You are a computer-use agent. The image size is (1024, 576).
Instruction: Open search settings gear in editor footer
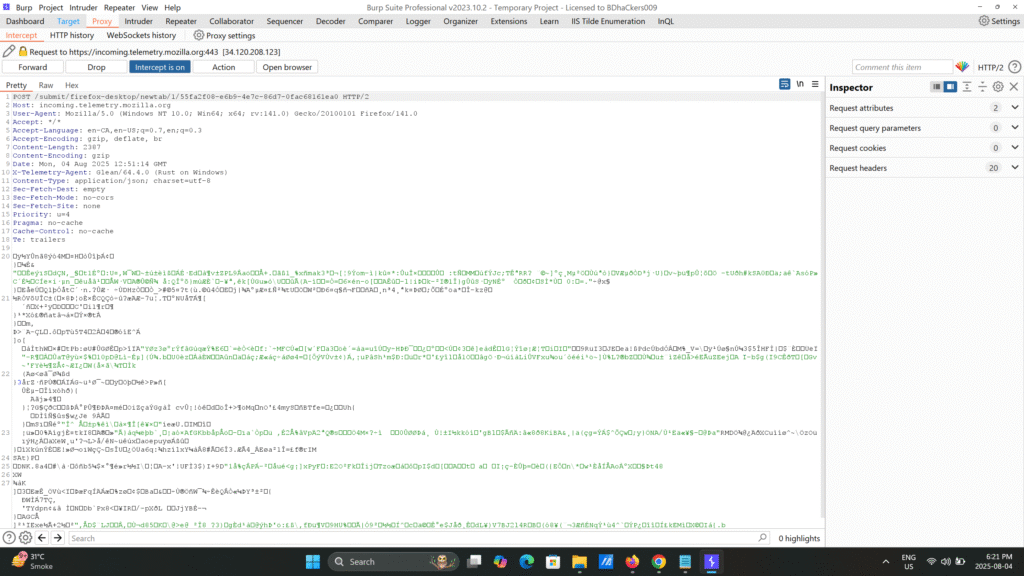coord(25,537)
